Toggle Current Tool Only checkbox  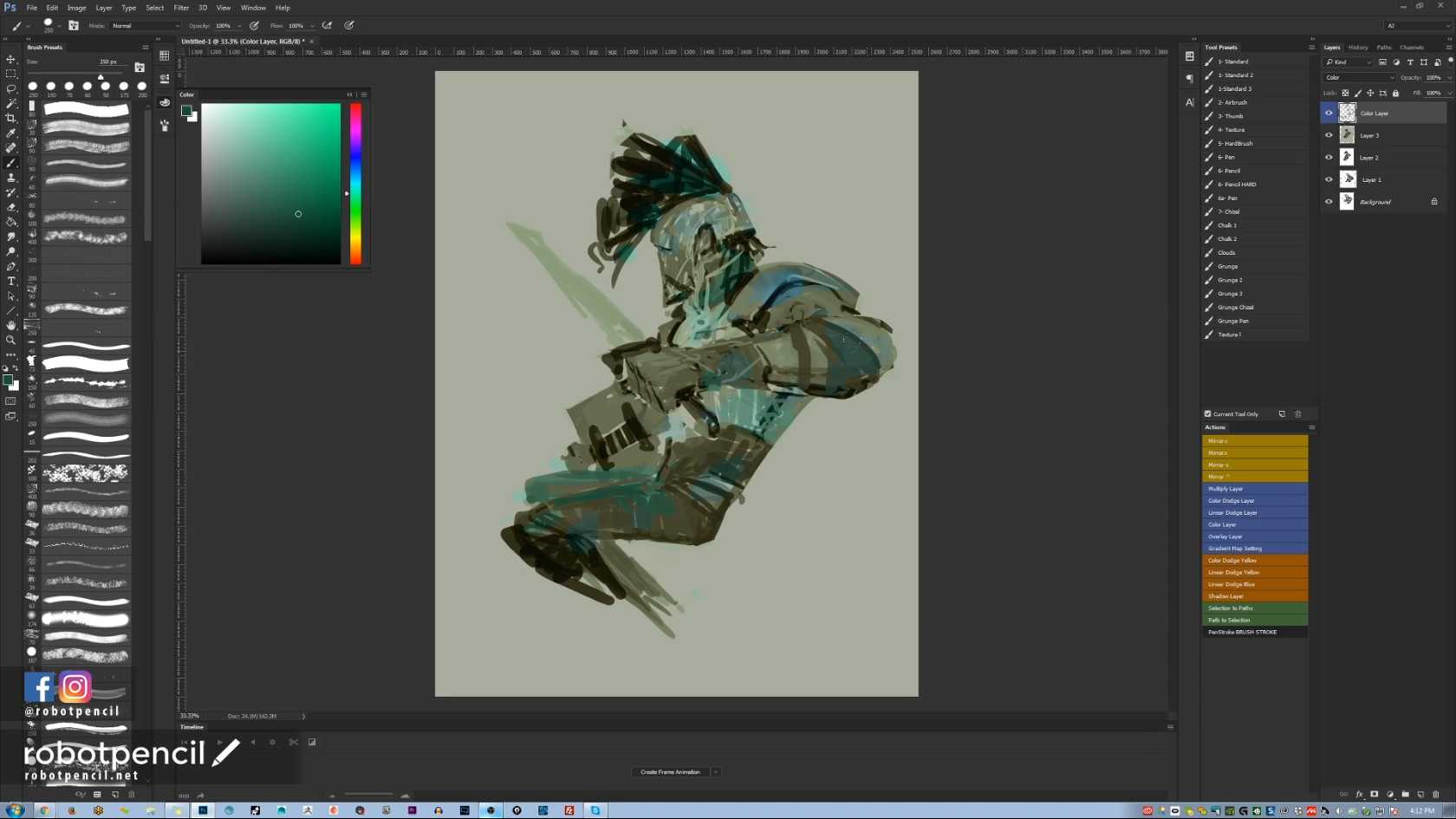coord(1208,414)
